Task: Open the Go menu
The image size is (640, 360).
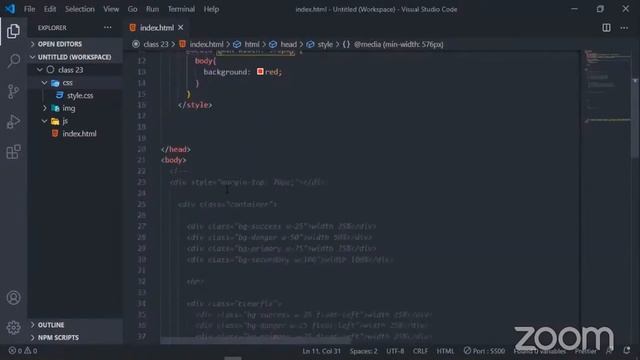Action: tap(132, 9)
